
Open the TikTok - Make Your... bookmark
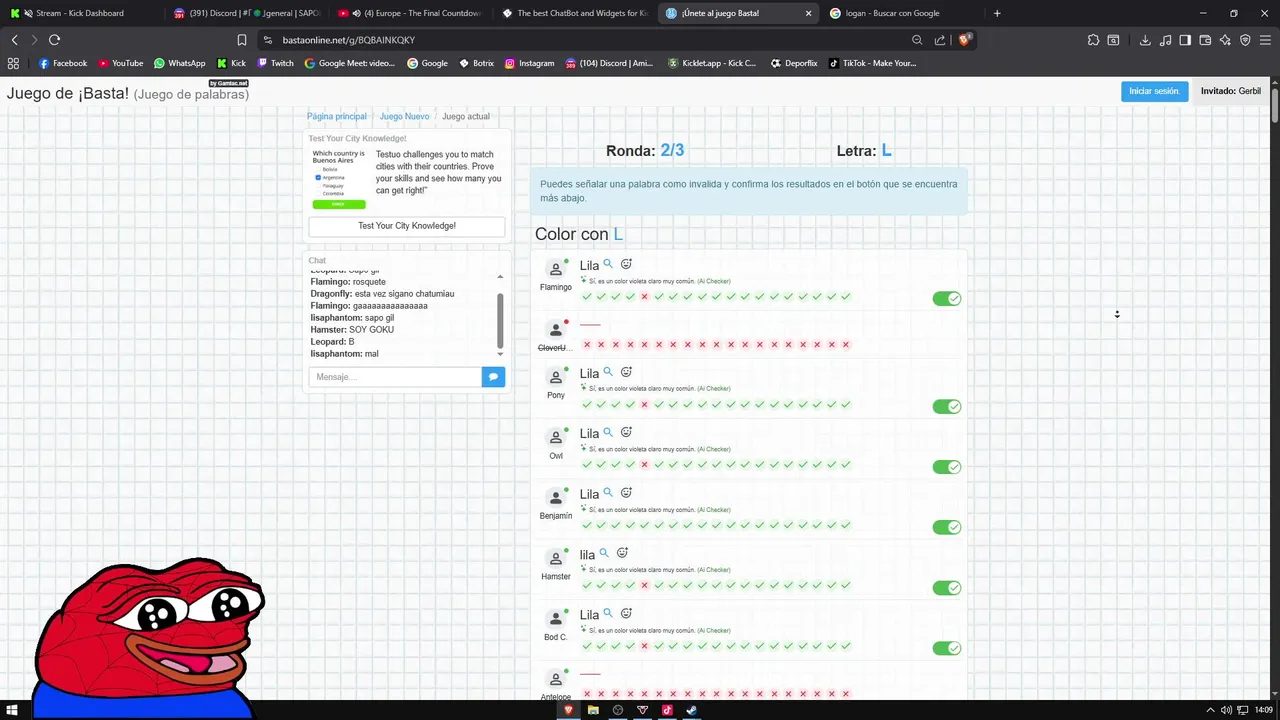tap(873, 63)
